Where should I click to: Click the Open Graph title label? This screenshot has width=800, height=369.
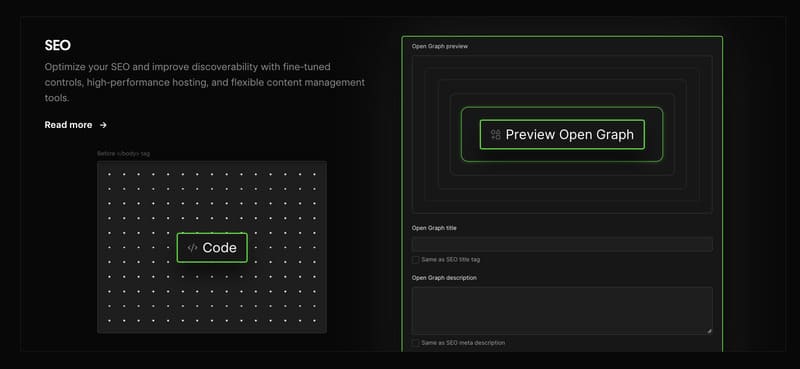(x=434, y=228)
